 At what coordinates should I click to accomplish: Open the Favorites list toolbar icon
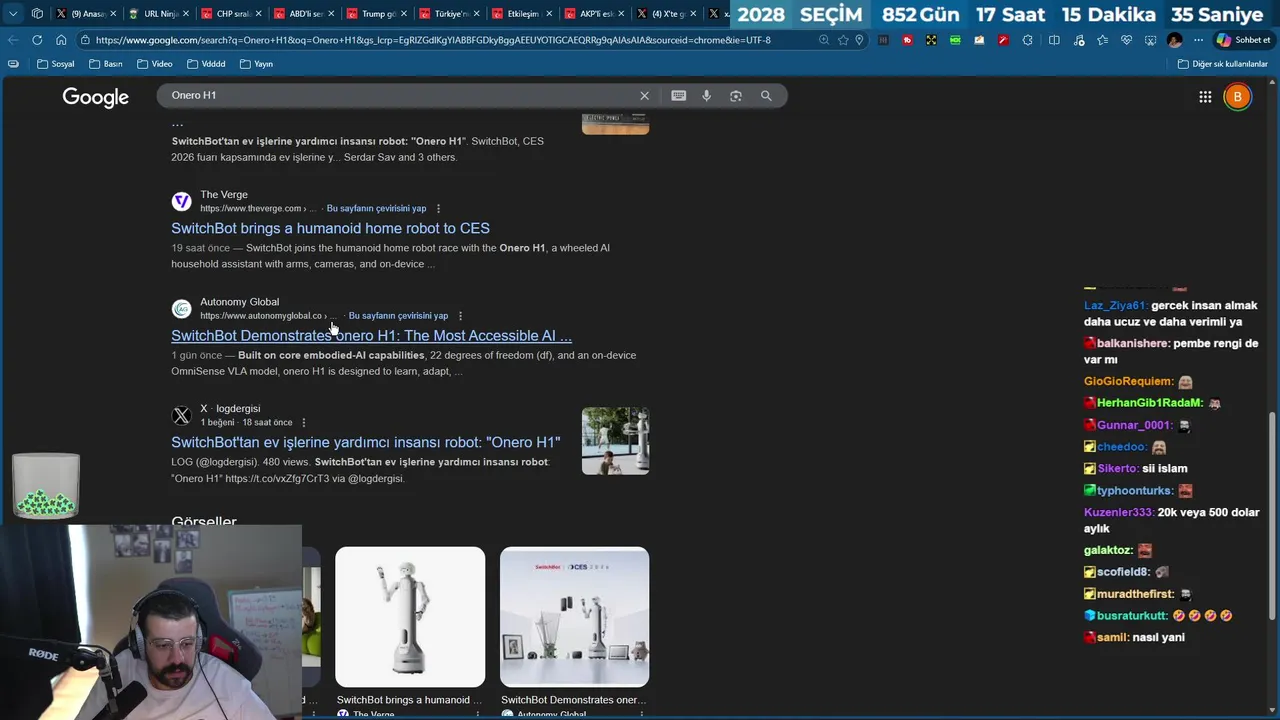point(1102,40)
